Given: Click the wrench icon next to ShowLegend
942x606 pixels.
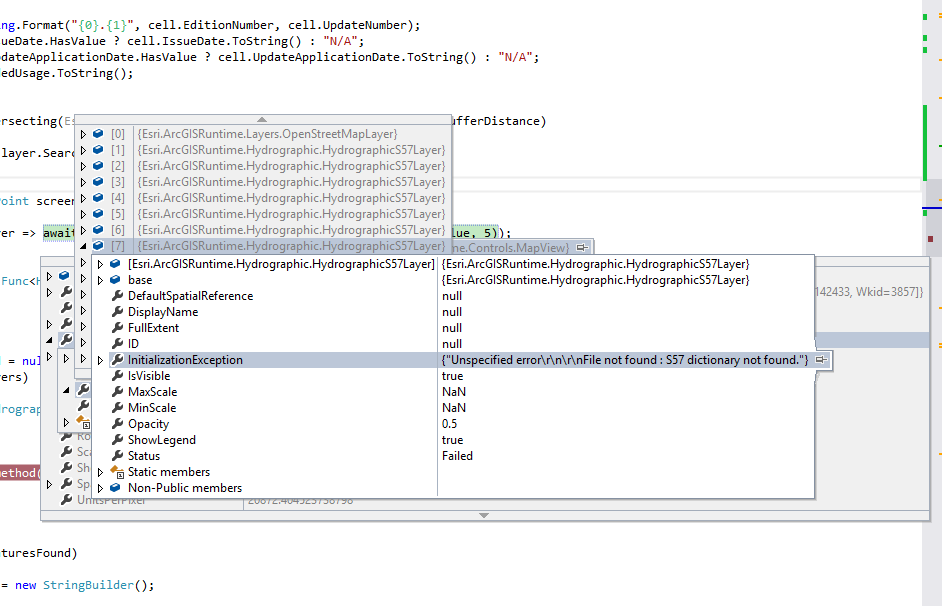Looking at the screenshot, I should coord(117,440).
